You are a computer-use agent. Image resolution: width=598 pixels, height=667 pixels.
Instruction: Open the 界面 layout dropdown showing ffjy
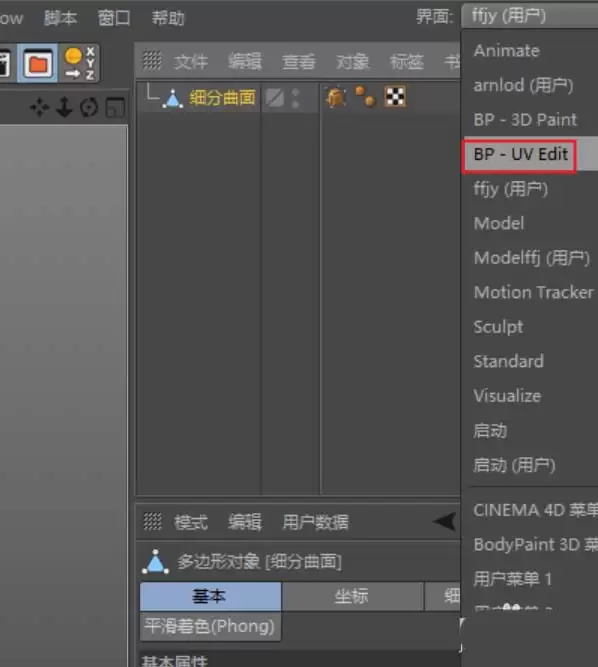(530, 16)
